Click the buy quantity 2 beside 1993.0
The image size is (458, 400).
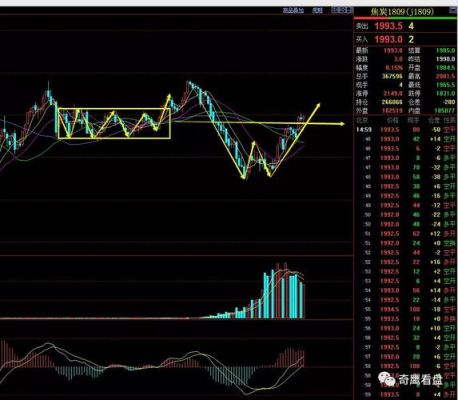(411, 39)
